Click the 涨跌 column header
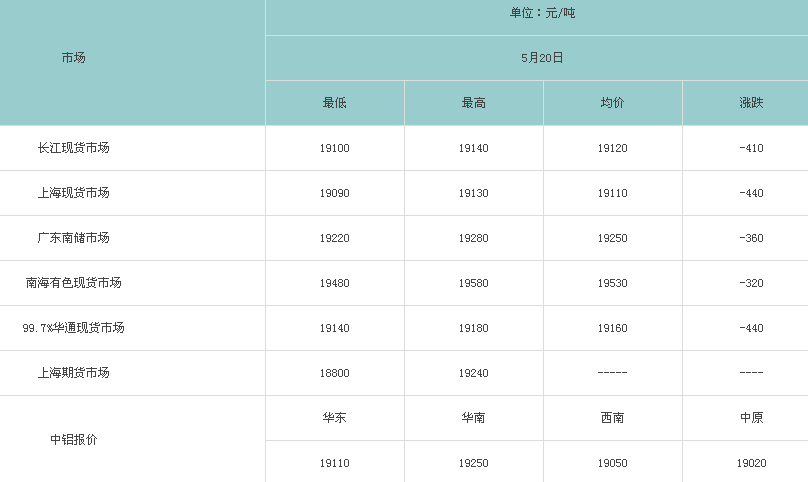808x482 pixels. [751, 103]
